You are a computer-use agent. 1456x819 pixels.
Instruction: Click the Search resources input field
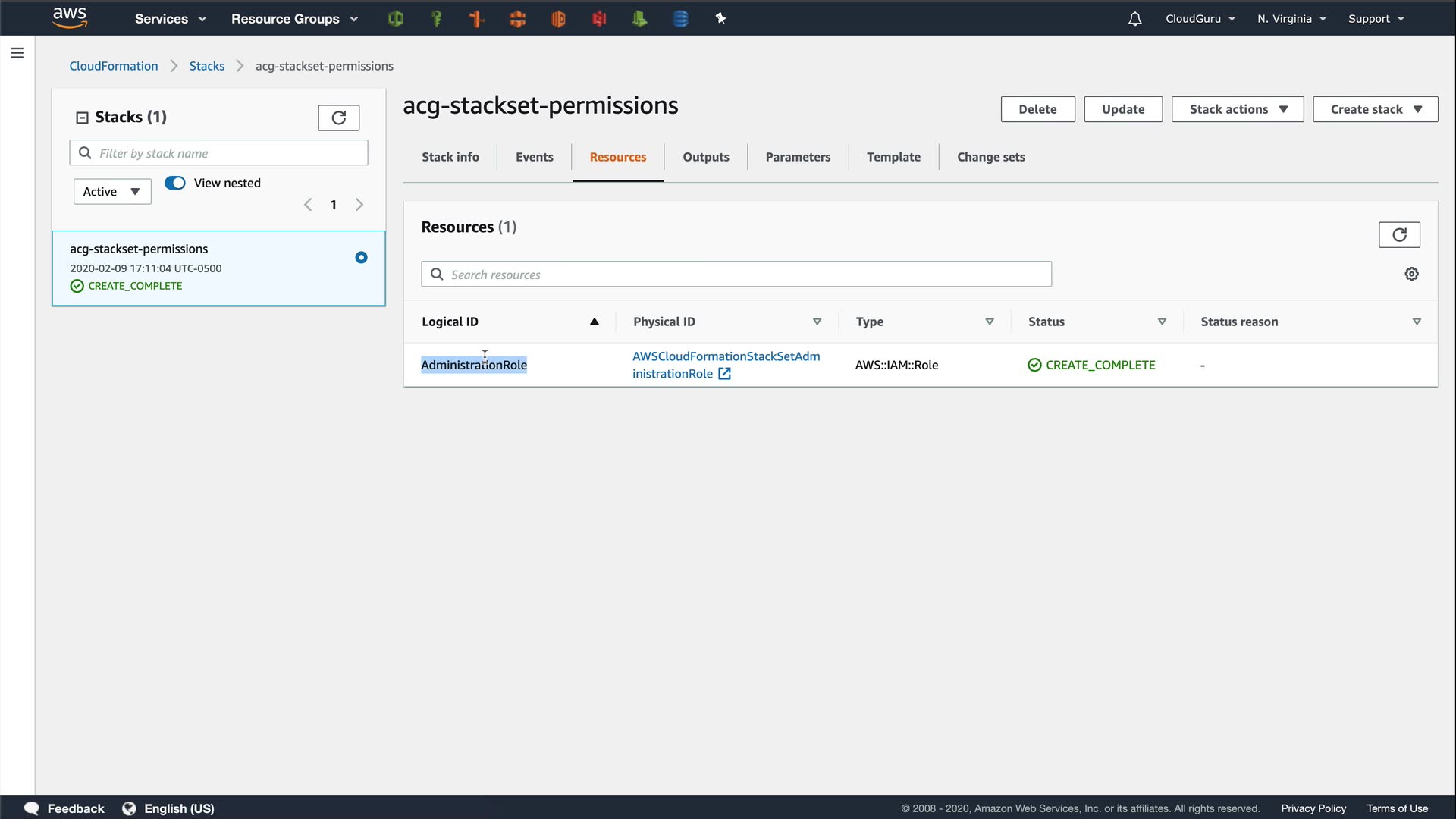tap(747, 275)
